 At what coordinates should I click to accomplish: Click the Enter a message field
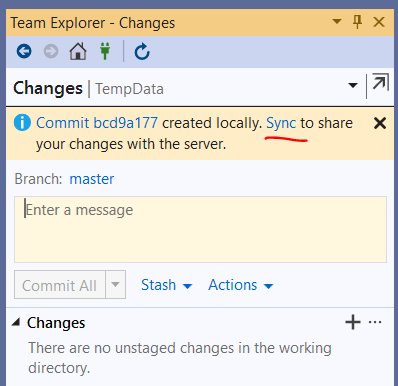[x=200, y=229]
